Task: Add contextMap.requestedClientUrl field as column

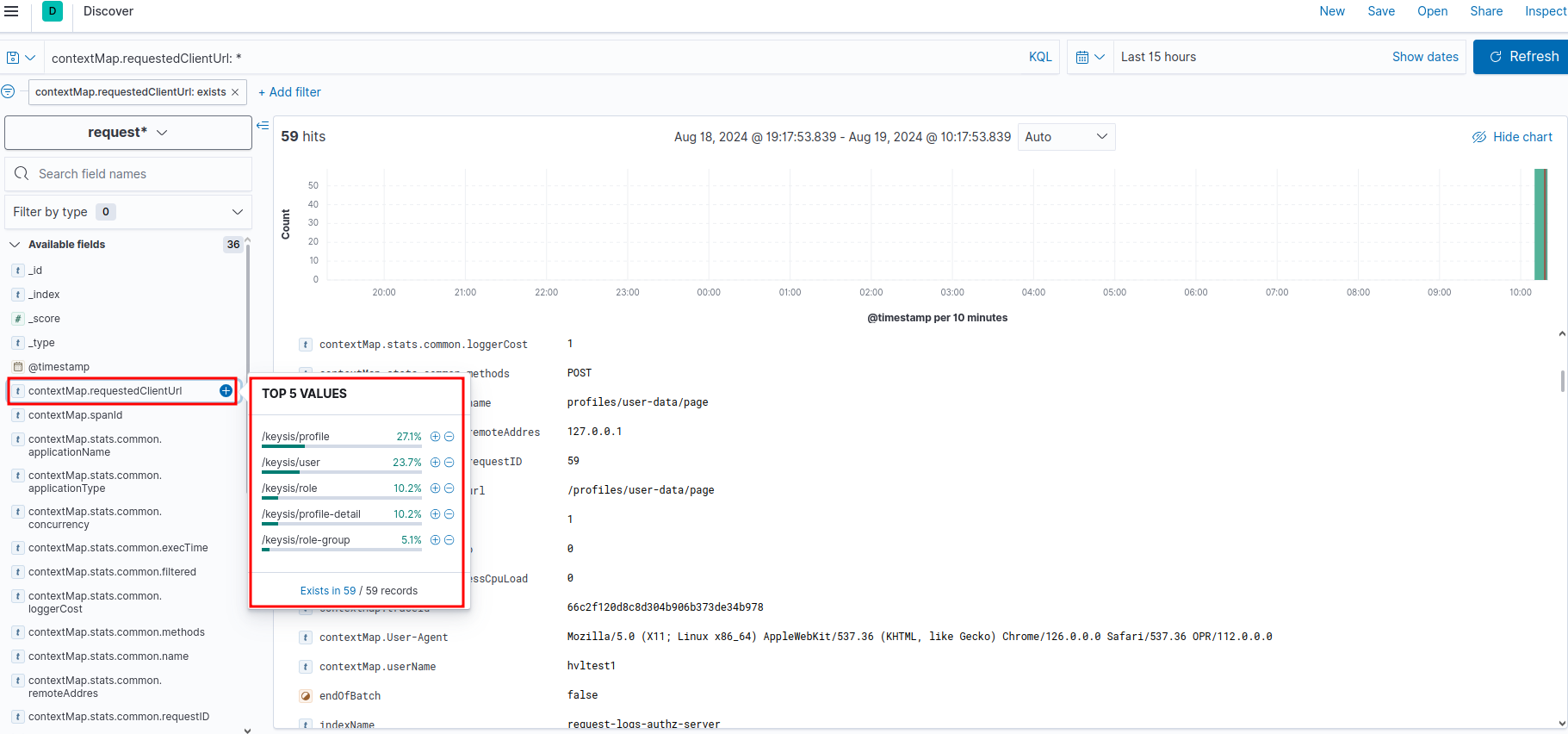Action: click(x=226, y=390)
